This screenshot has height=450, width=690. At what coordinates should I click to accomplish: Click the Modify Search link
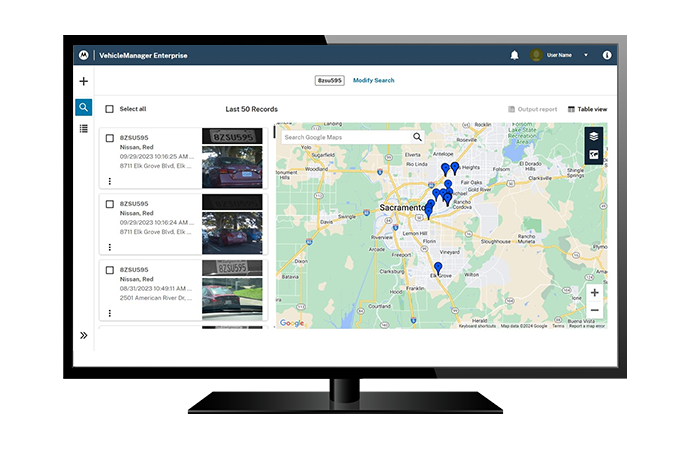373,80
